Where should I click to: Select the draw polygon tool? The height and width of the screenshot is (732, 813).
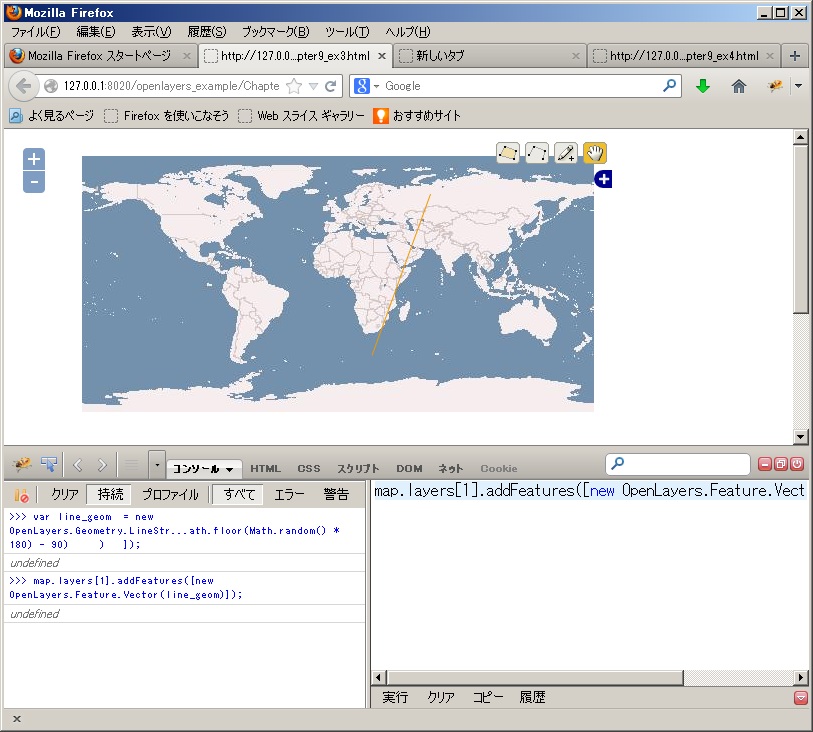(508, 153)
